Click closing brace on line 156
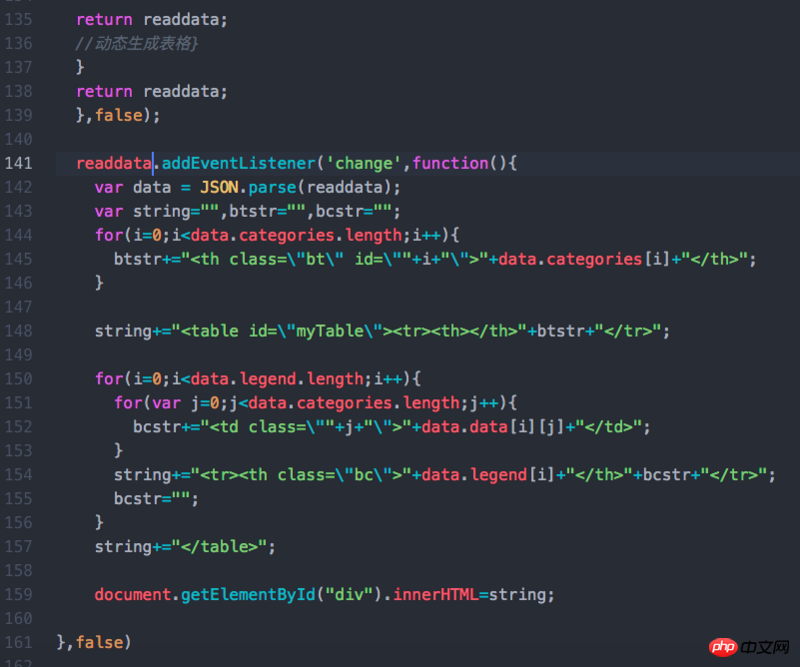This screenshot has width=800, height=667. 99,523
